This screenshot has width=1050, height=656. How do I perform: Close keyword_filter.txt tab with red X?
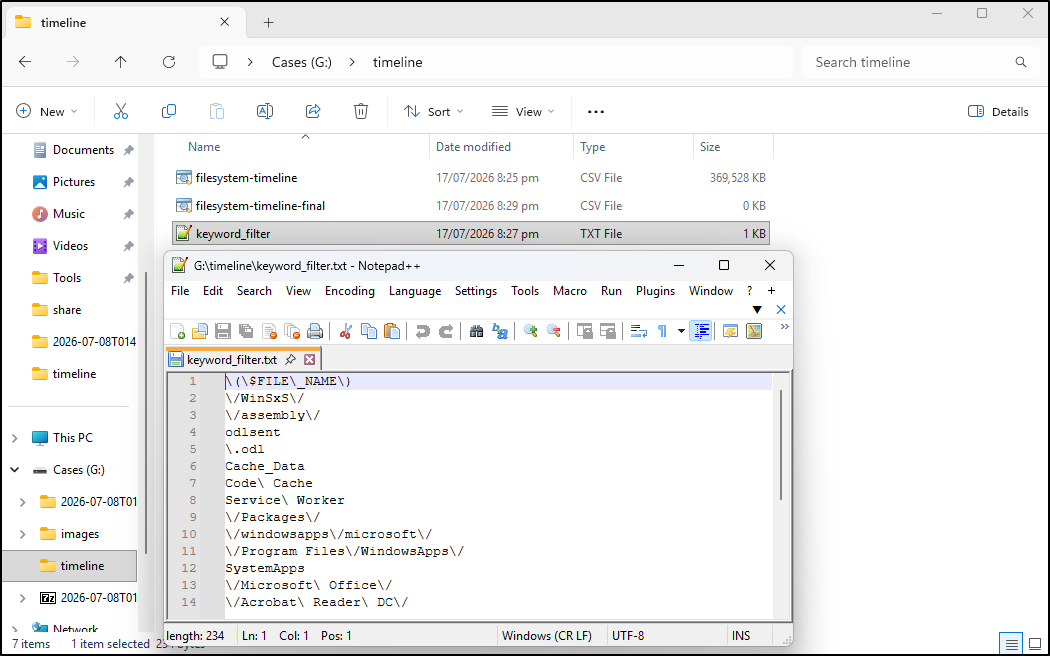click(309, 359)
